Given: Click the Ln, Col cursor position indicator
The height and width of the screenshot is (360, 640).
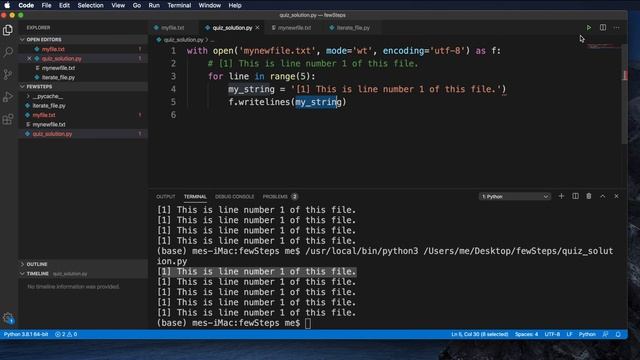Looking at the screenshot, I should click(x=480, y=334).
